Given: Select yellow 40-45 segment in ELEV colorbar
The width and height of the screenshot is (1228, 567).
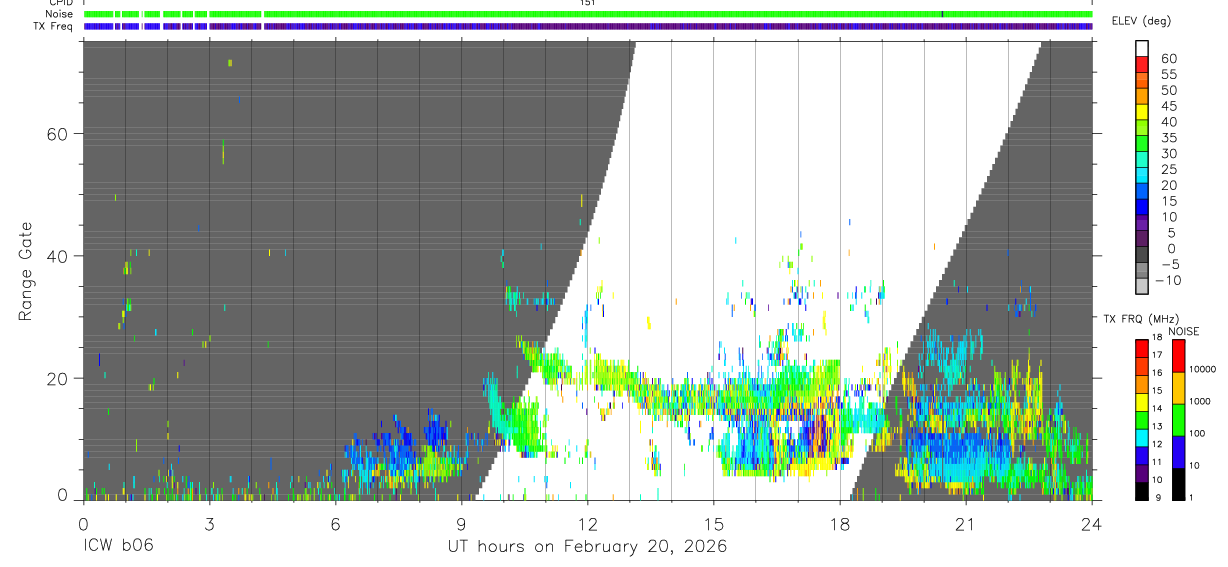Looking at the screenshot, I should [1142, 113].
